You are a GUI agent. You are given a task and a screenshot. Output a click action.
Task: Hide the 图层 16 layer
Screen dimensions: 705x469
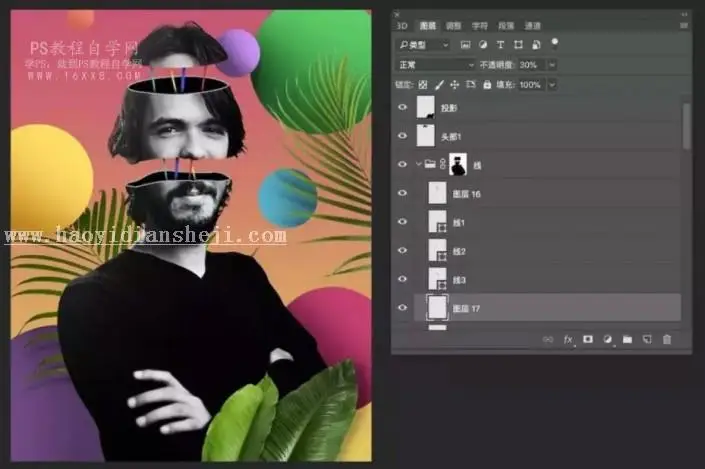pos(402,193)
